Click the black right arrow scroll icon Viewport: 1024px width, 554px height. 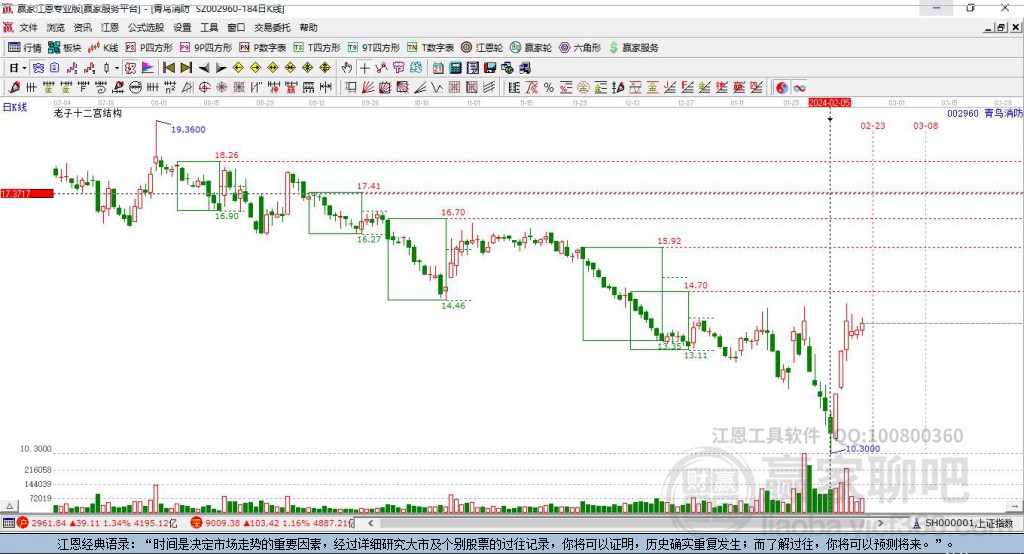click(x=221, y=68)
